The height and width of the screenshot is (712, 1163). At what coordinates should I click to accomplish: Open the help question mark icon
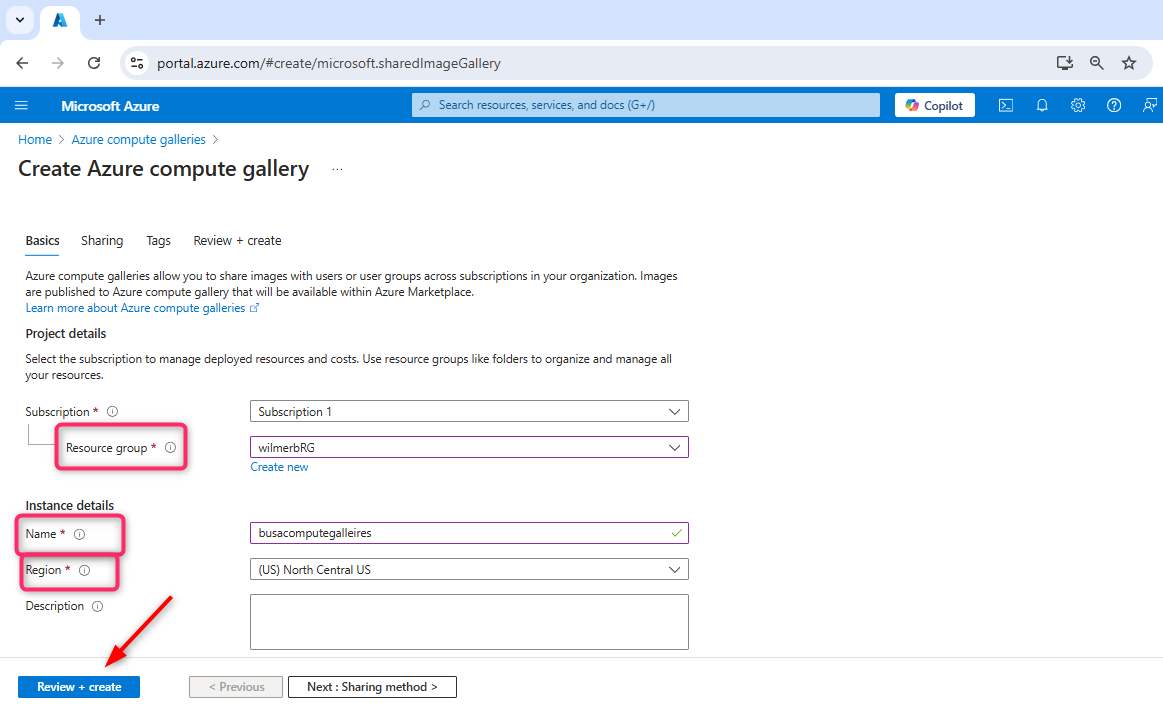[1114, 105]
